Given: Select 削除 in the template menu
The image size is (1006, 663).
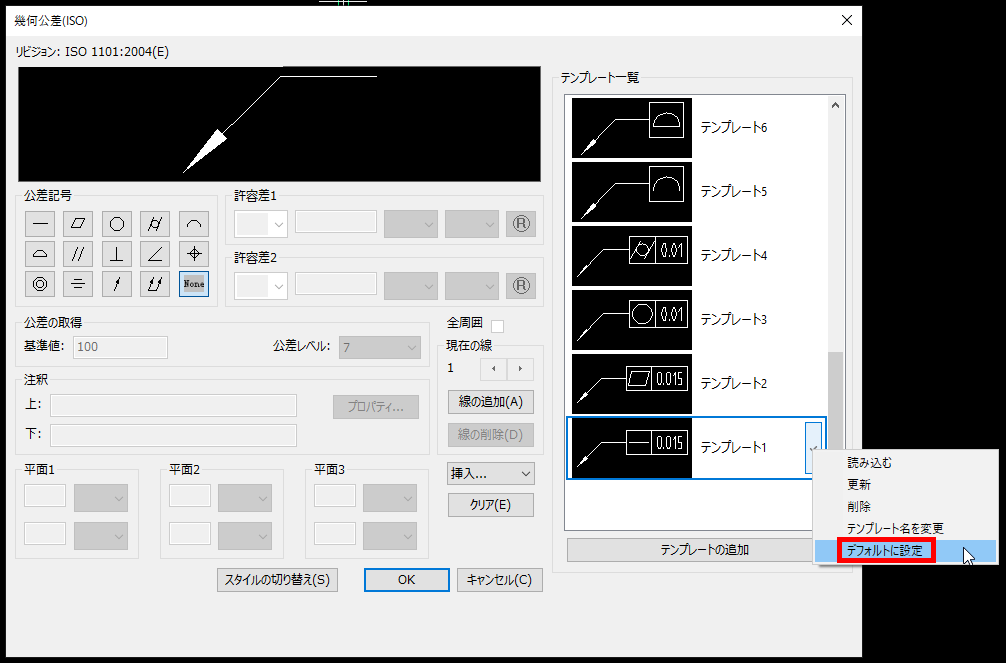Looking at the screenshot, I should click(858, 506).
